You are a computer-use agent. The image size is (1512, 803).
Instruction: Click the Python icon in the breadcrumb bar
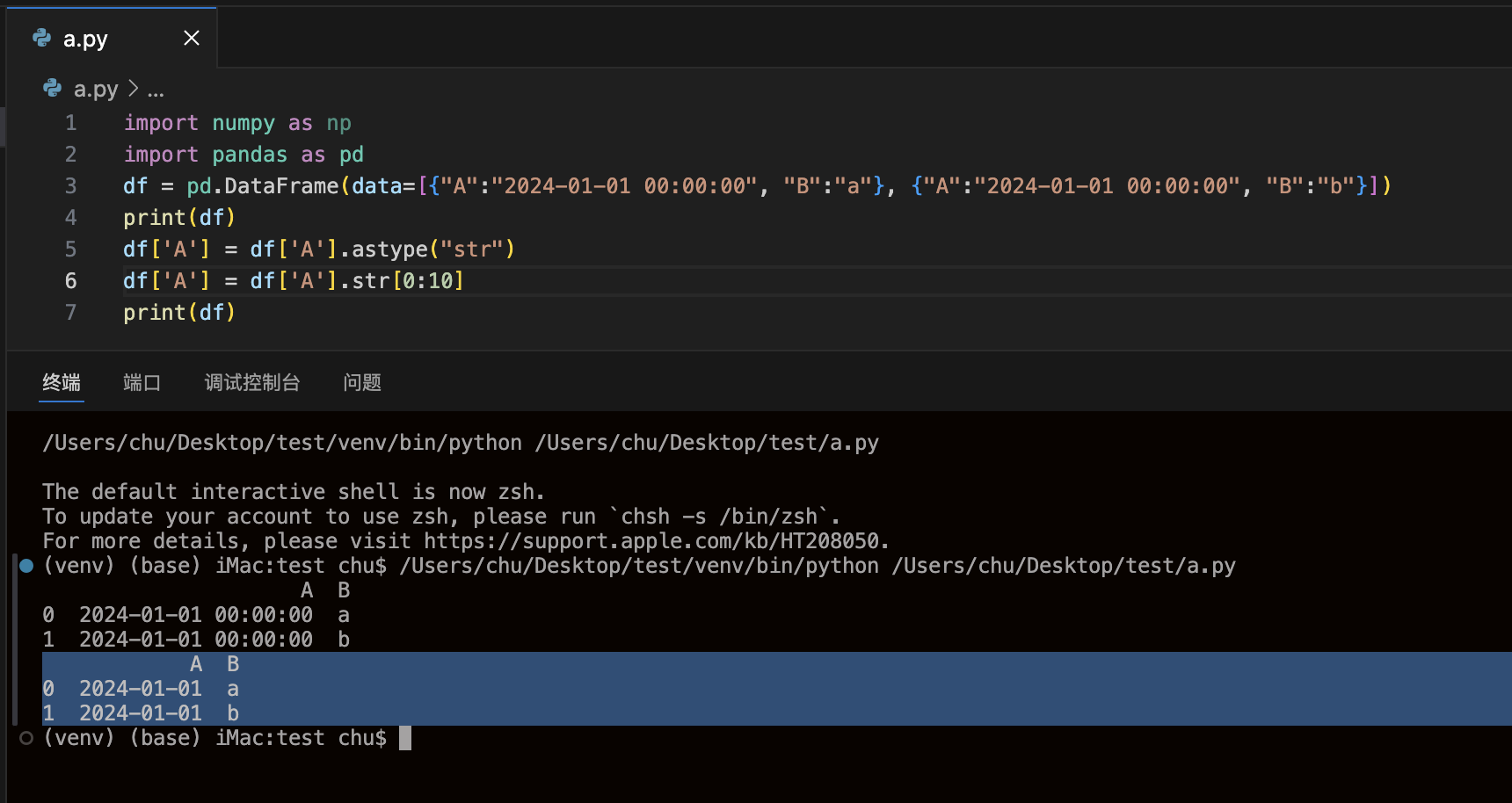point(53,89)
